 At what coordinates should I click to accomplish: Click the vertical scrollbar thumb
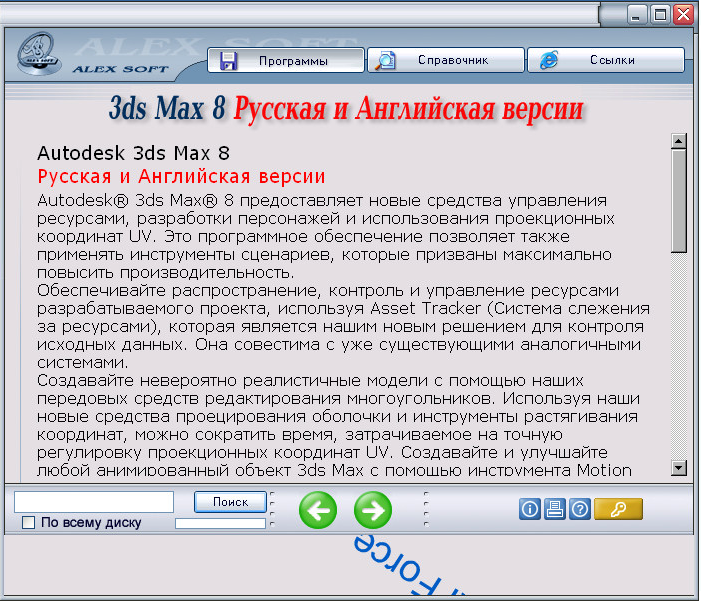point(679,200)
